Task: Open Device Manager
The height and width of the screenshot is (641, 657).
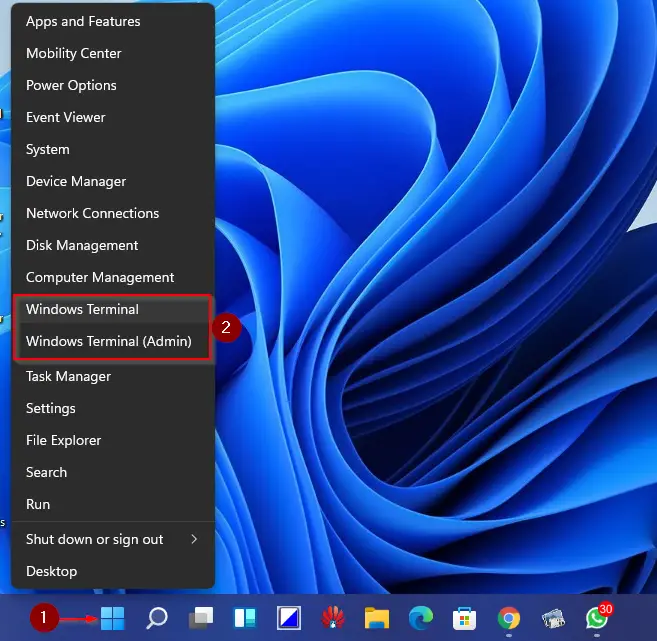Action: coord(113,181)
